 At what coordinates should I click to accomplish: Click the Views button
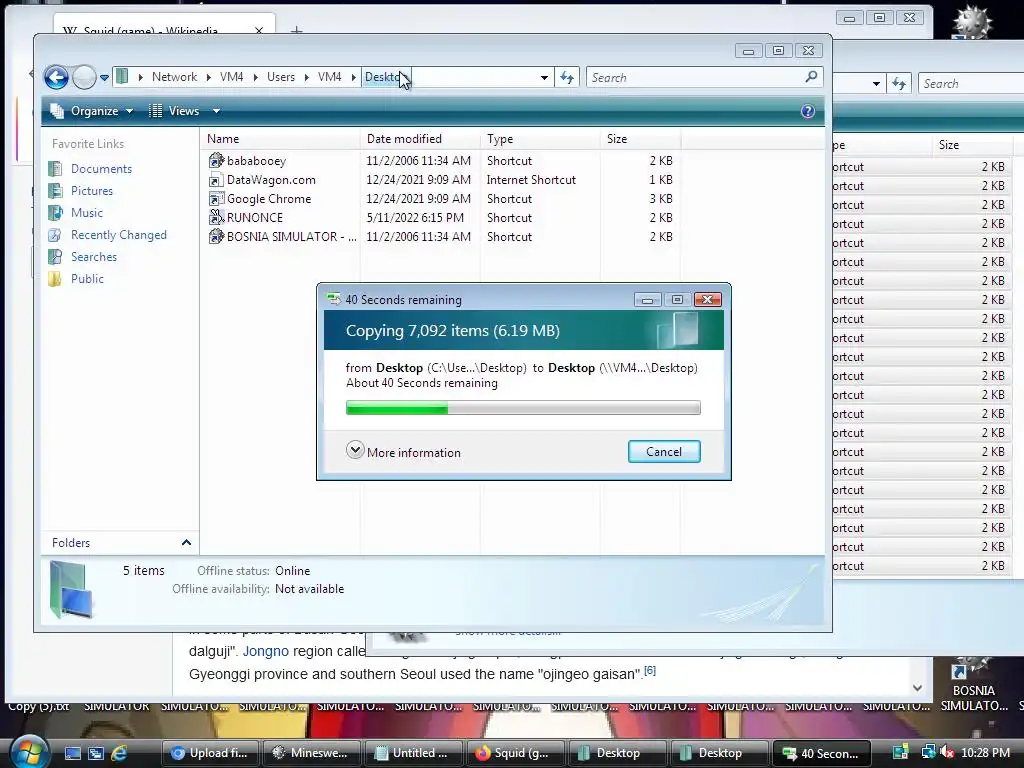[174, 111]
